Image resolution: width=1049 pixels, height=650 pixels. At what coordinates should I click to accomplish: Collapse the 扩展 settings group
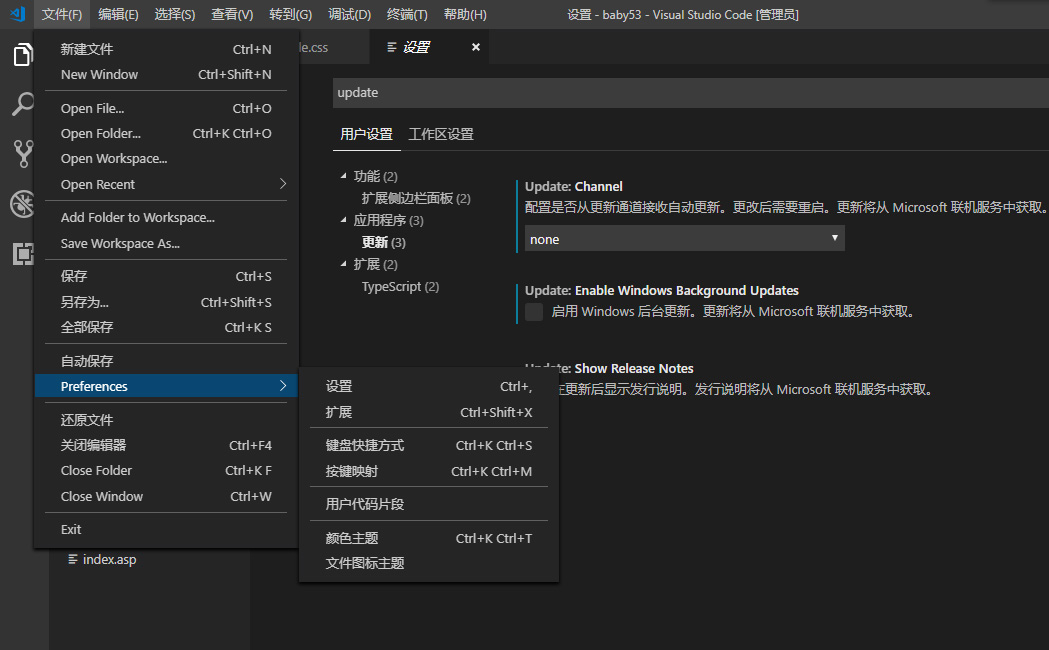coord(344,264)
